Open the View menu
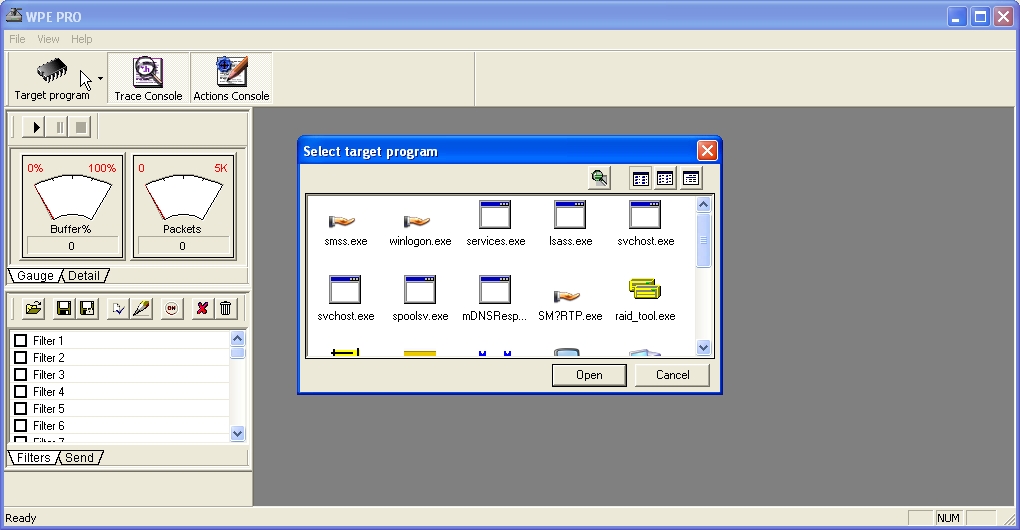The width and height of the screenshot is (1020, 530). click(x=48, y=39)
